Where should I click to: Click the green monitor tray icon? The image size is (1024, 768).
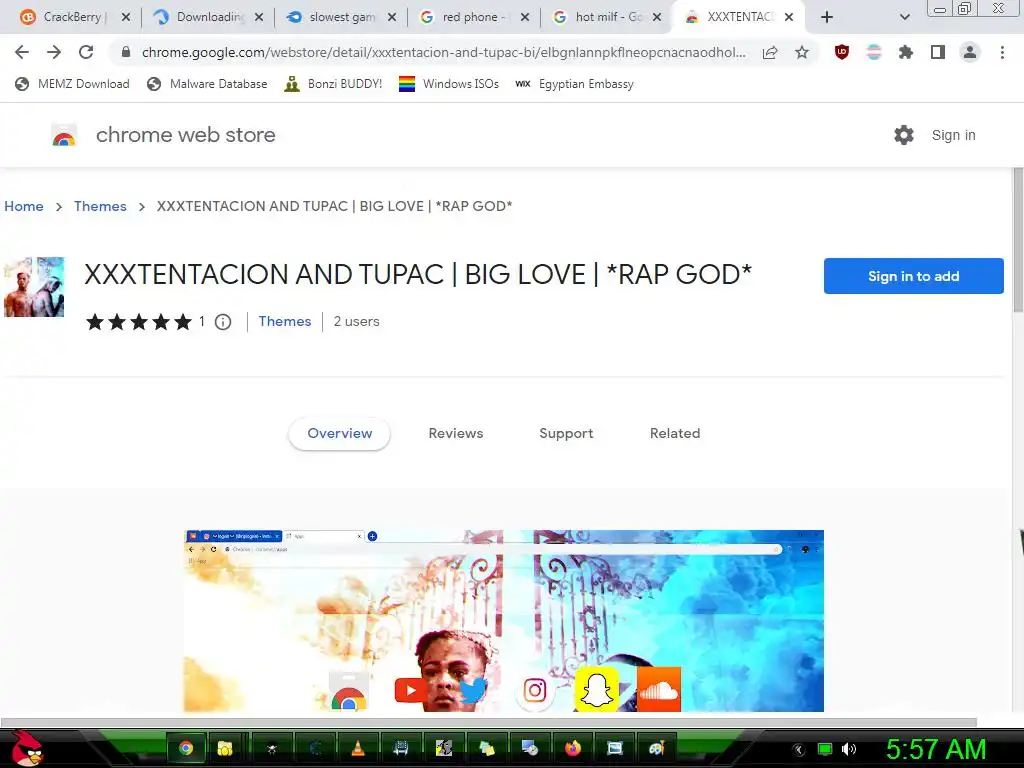coord(825,749)
